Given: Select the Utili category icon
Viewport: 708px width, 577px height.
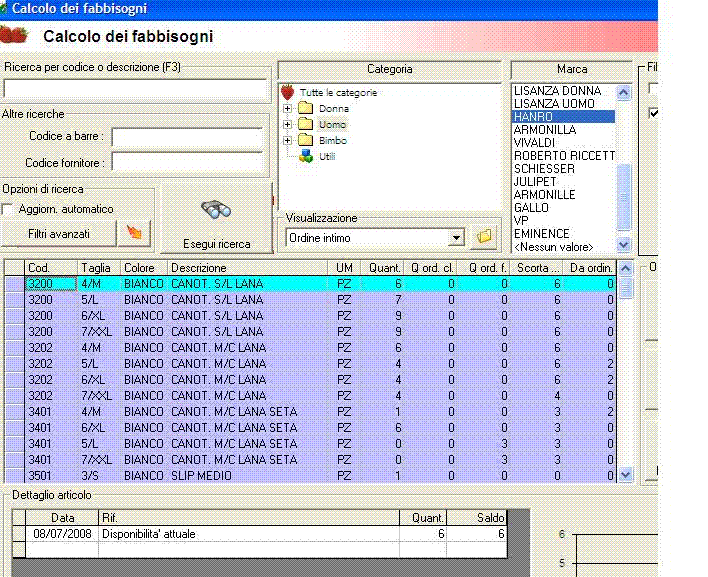Looking at the screenshot, I should (307, 156).
